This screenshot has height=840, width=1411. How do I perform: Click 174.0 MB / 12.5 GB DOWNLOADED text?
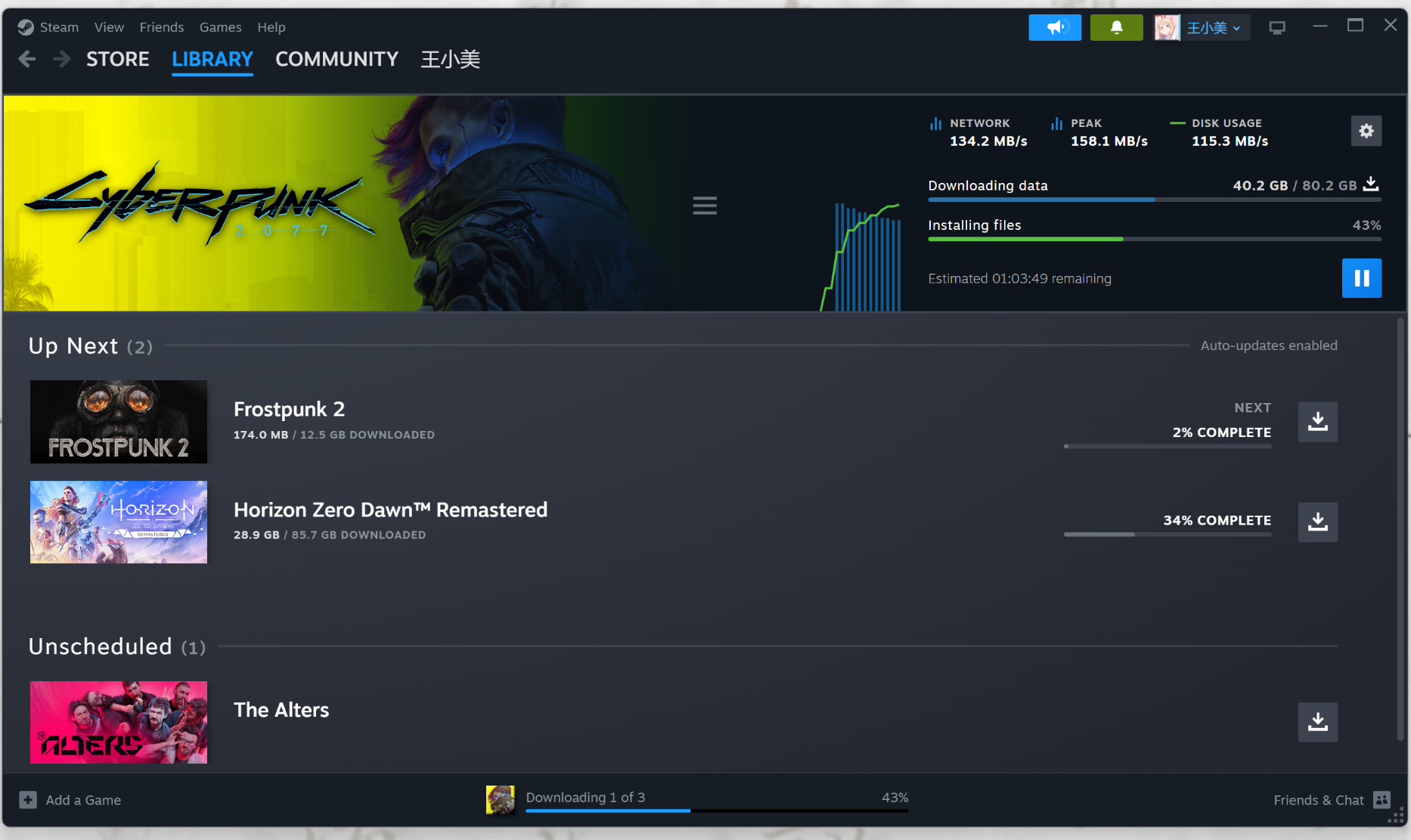click(x=334, y=435)
